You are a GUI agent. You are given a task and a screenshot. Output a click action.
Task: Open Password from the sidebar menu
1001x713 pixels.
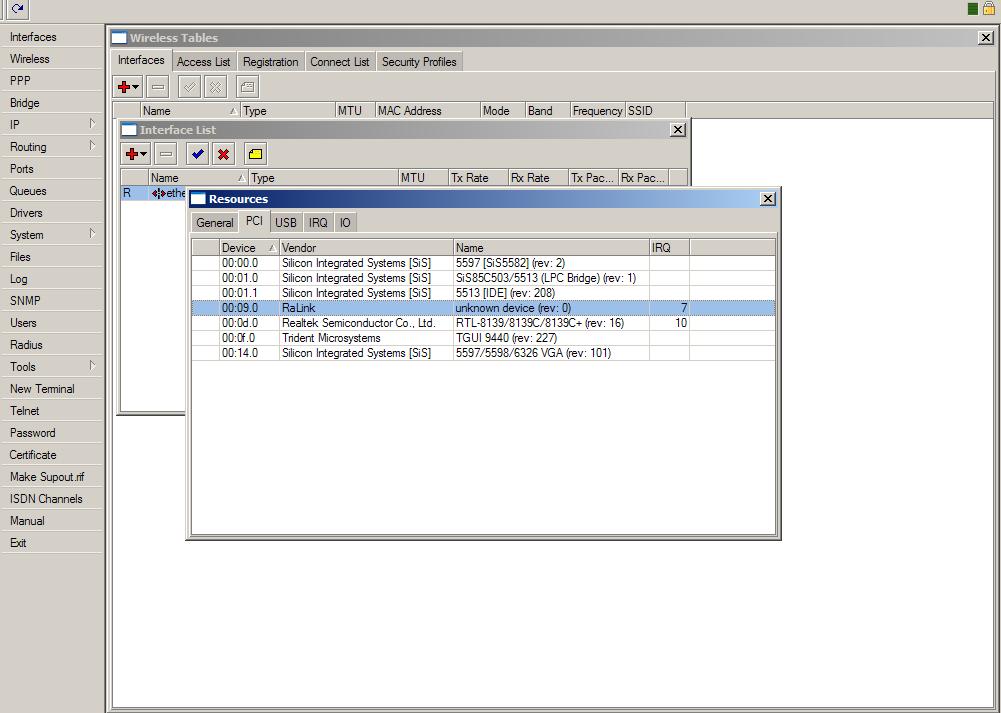click(x=51, y=433)
